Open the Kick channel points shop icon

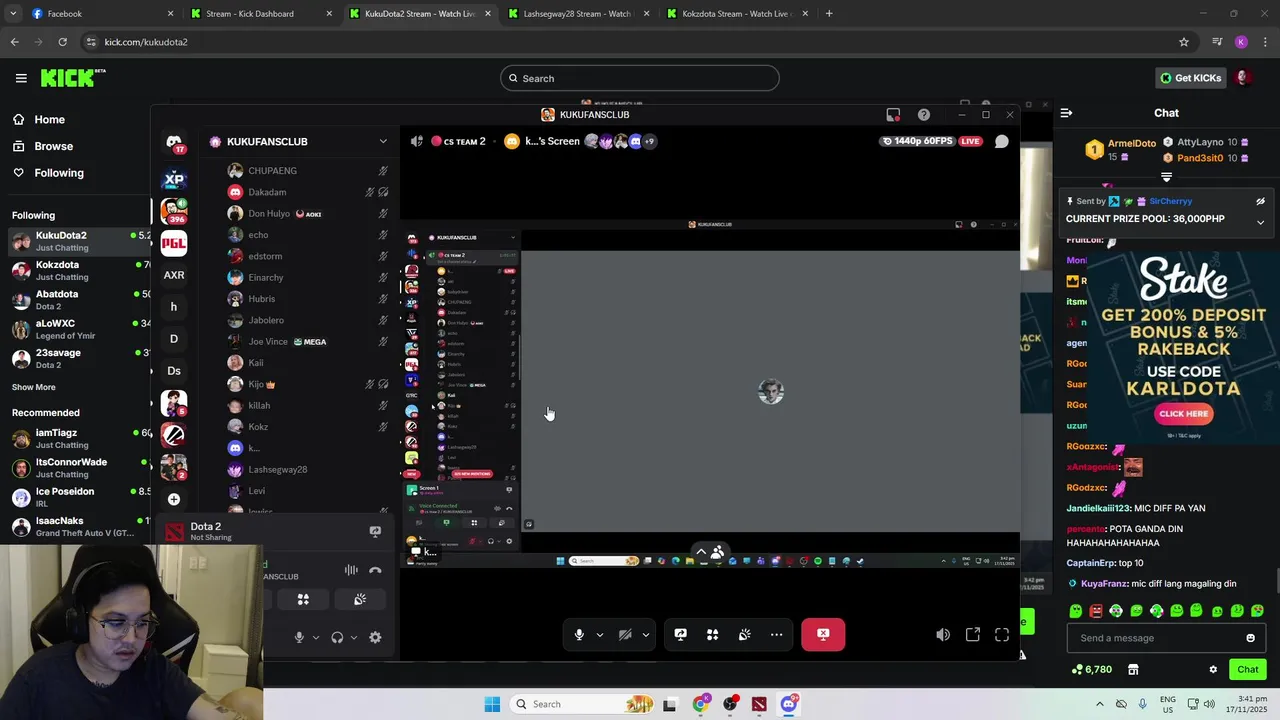click(1133, 669)
